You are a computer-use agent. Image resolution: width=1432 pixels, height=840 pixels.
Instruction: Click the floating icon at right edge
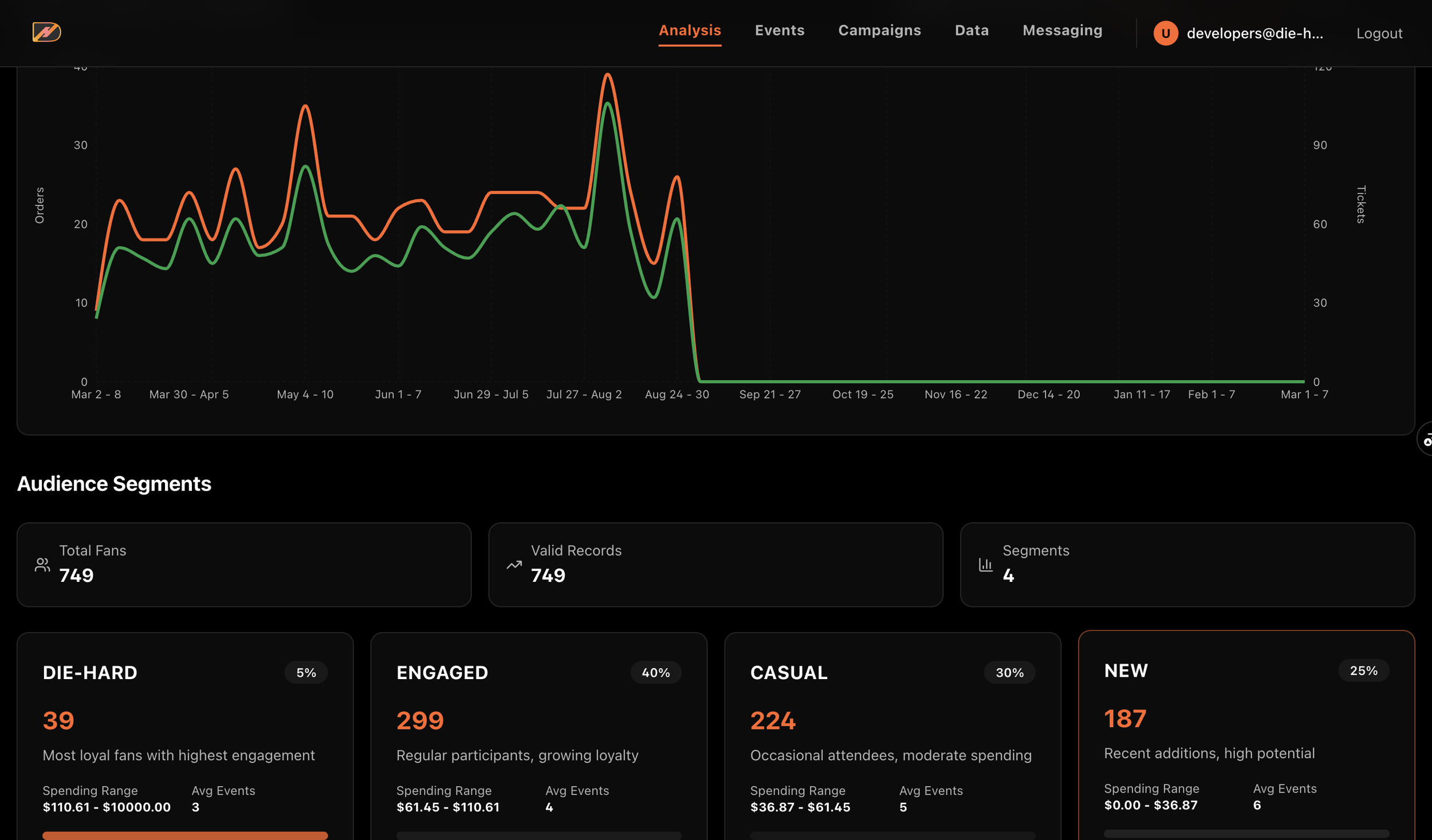coord(1425,439)
